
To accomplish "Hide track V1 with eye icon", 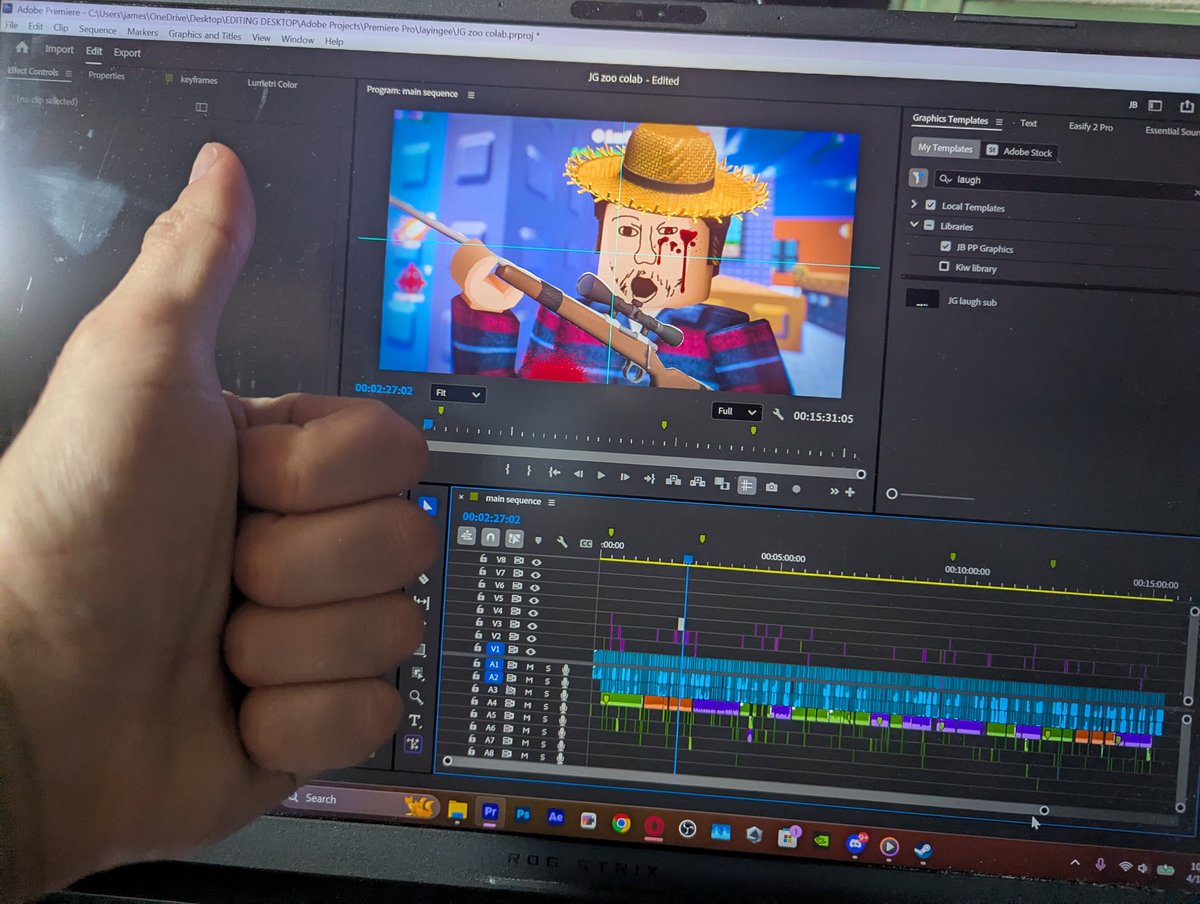I will (x=530, y=650).
